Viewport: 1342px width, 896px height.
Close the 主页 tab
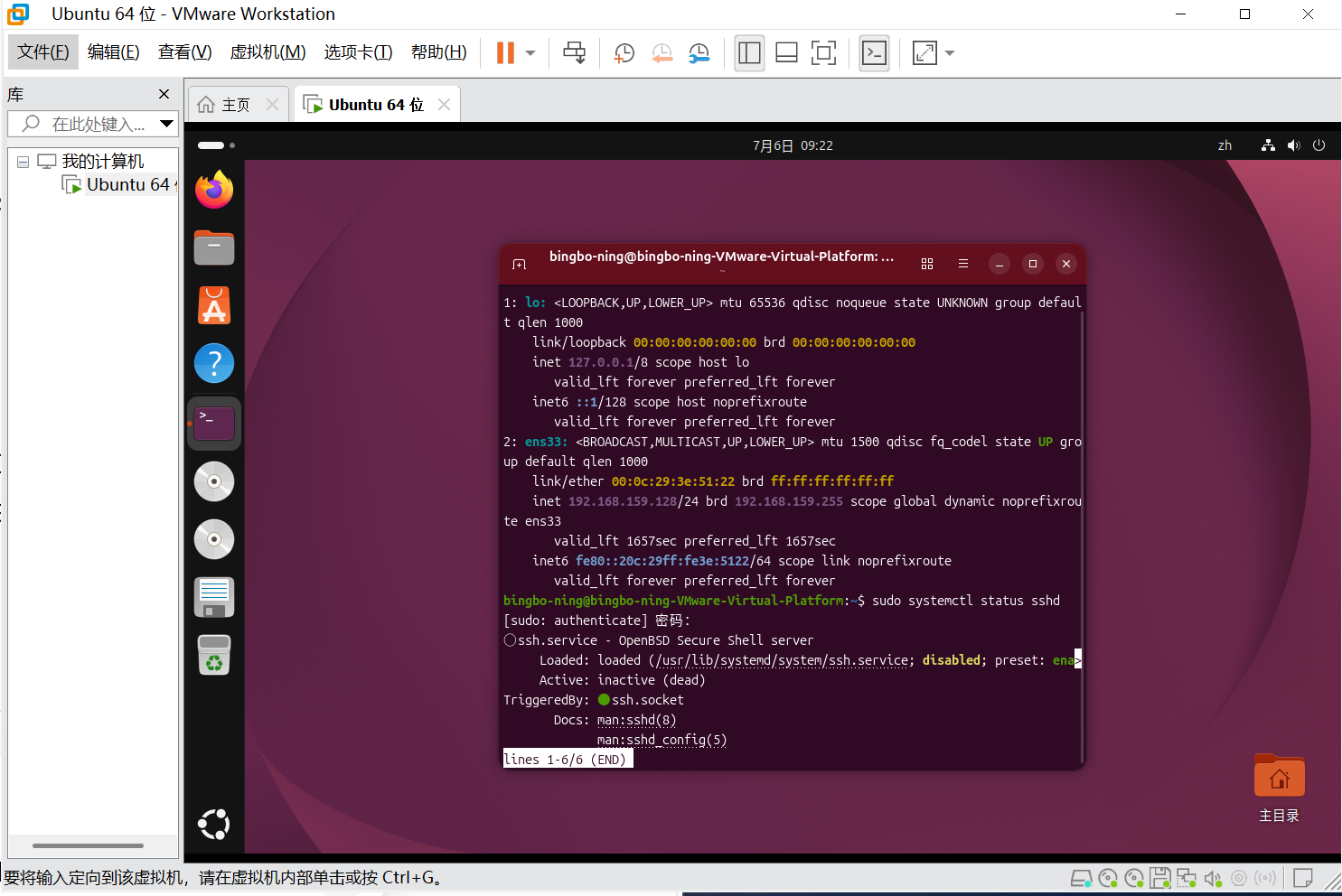click(272, 105)
